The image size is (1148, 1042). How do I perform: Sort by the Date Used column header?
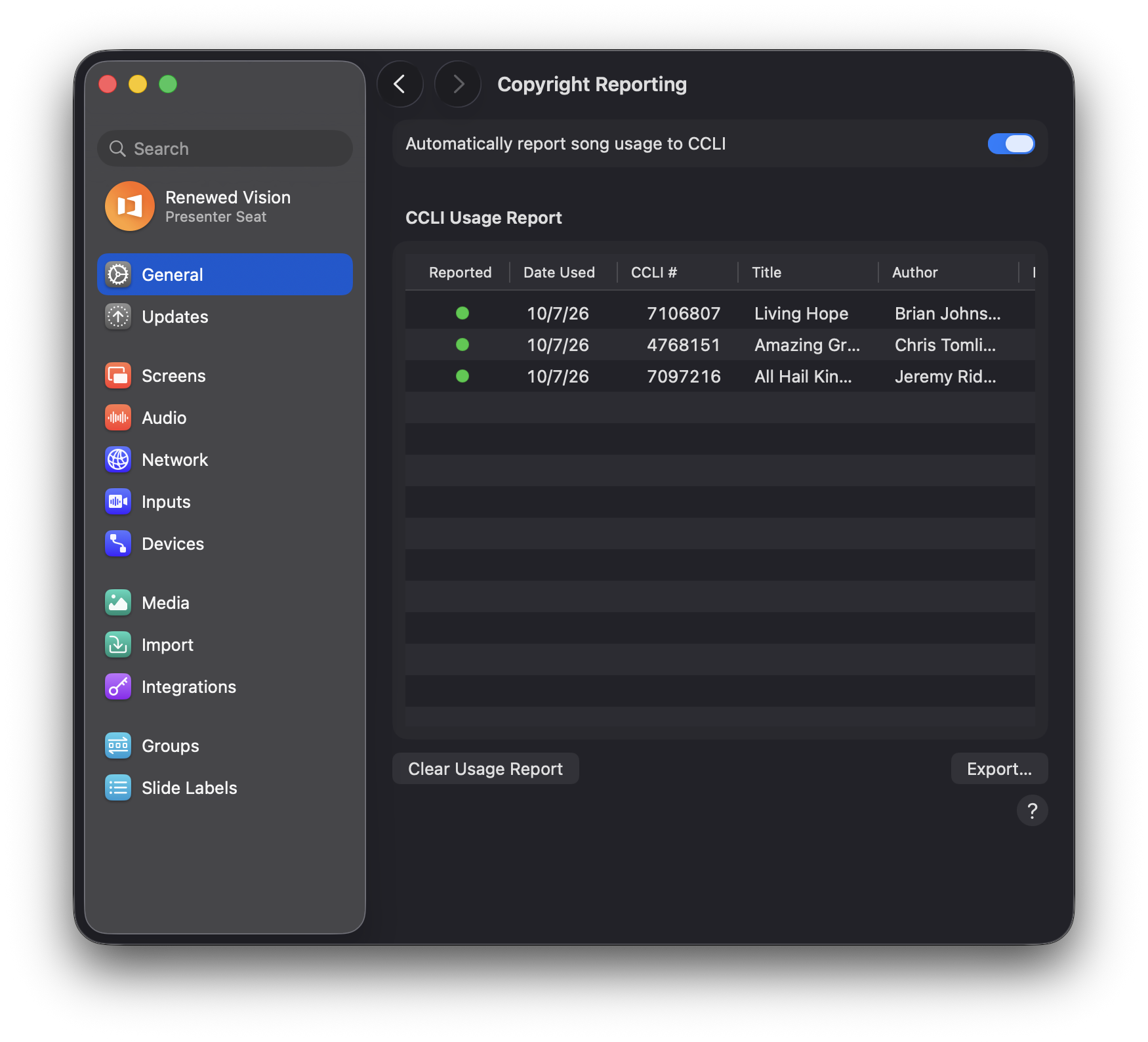point(559,272)
